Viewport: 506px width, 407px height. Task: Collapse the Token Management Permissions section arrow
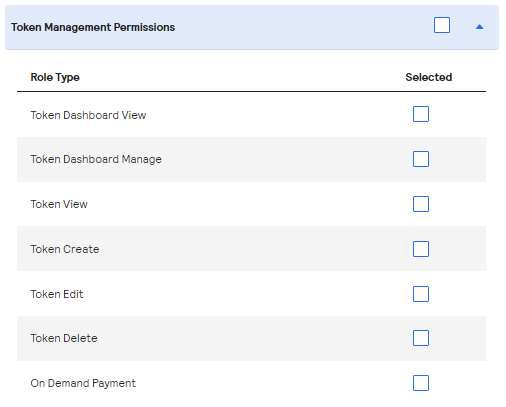[x=479, y=27]
